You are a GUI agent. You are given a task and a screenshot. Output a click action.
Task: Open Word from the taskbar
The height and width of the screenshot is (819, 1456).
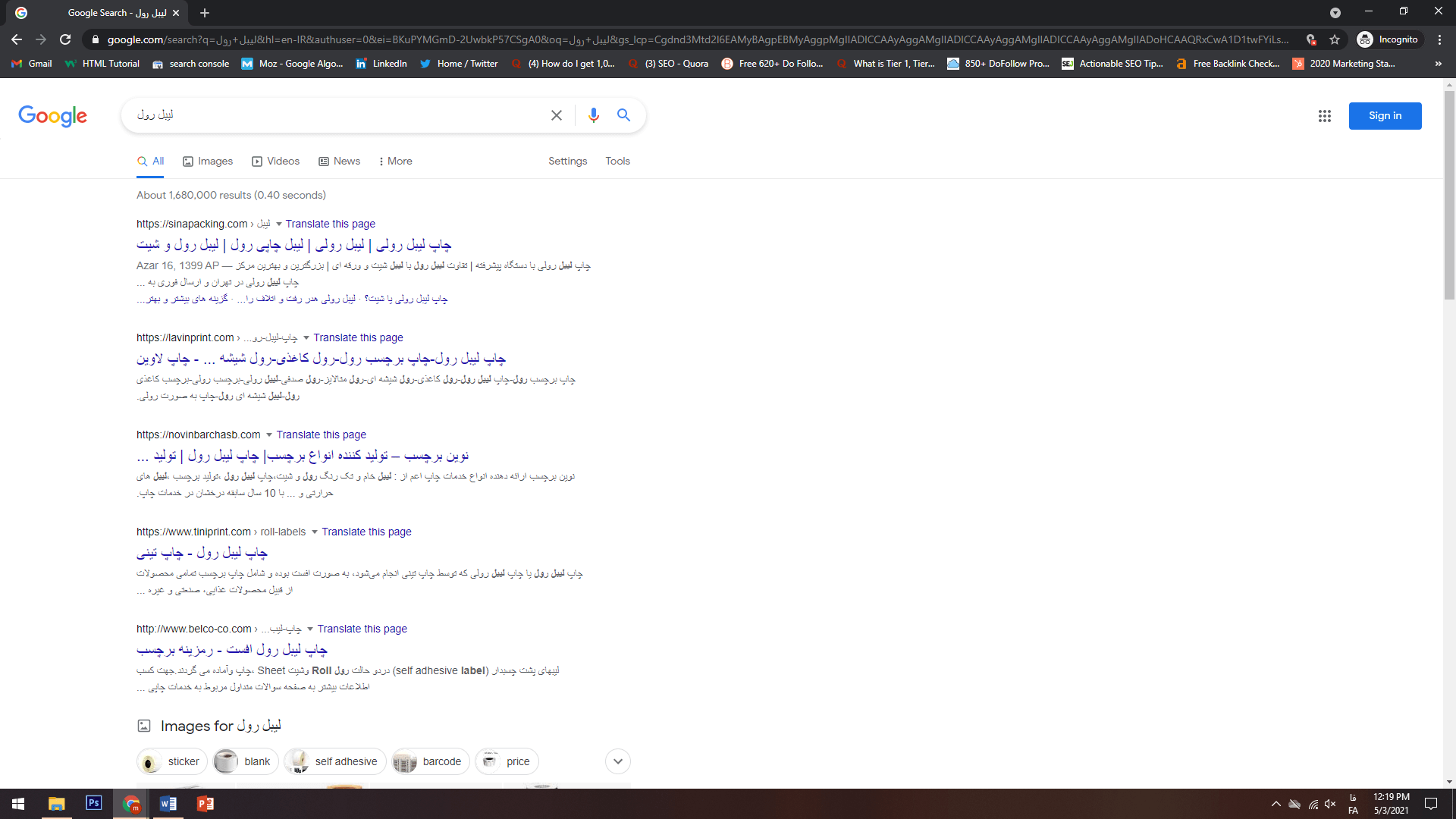pos(168,804)
